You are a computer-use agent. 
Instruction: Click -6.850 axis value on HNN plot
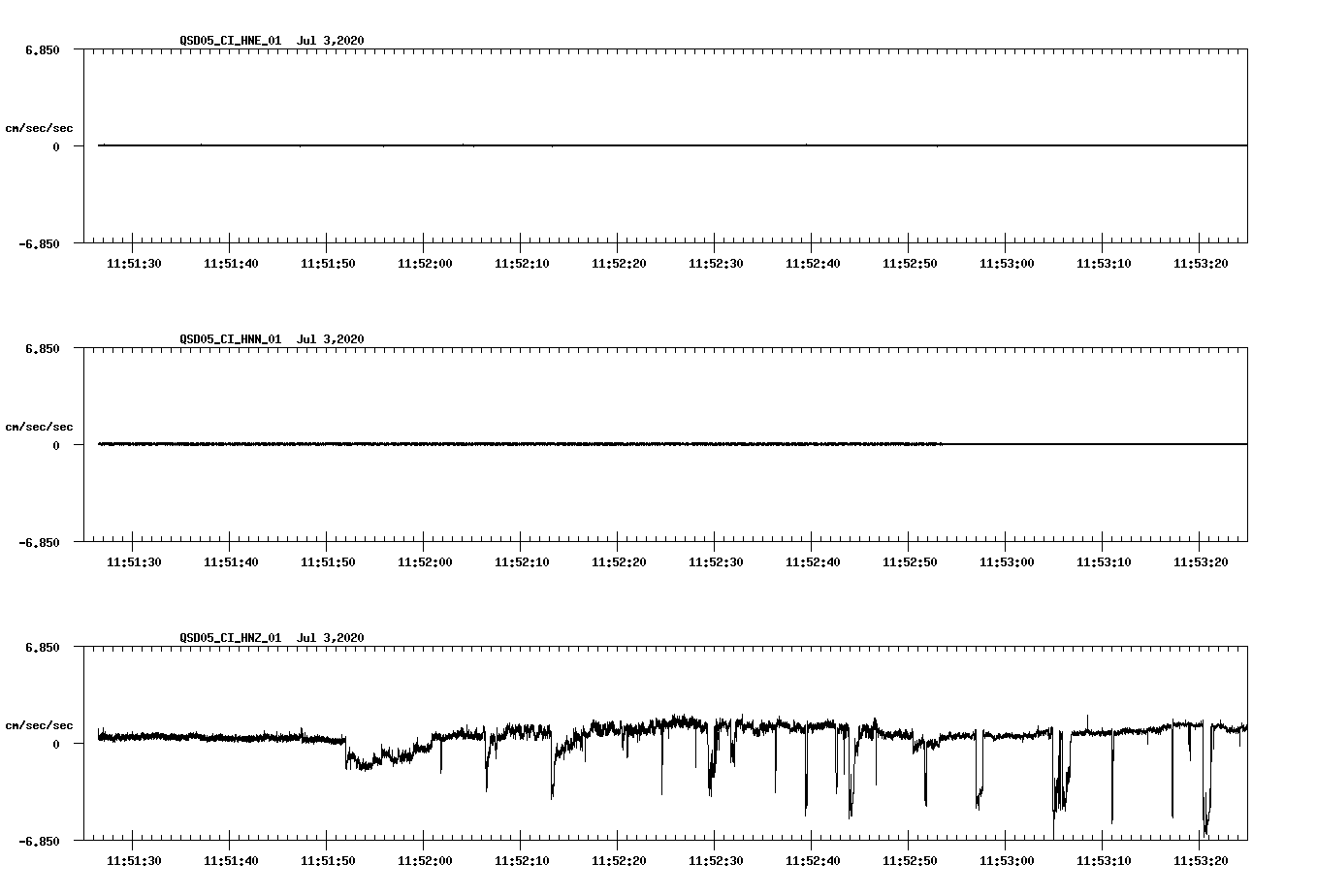pos(40,543)
